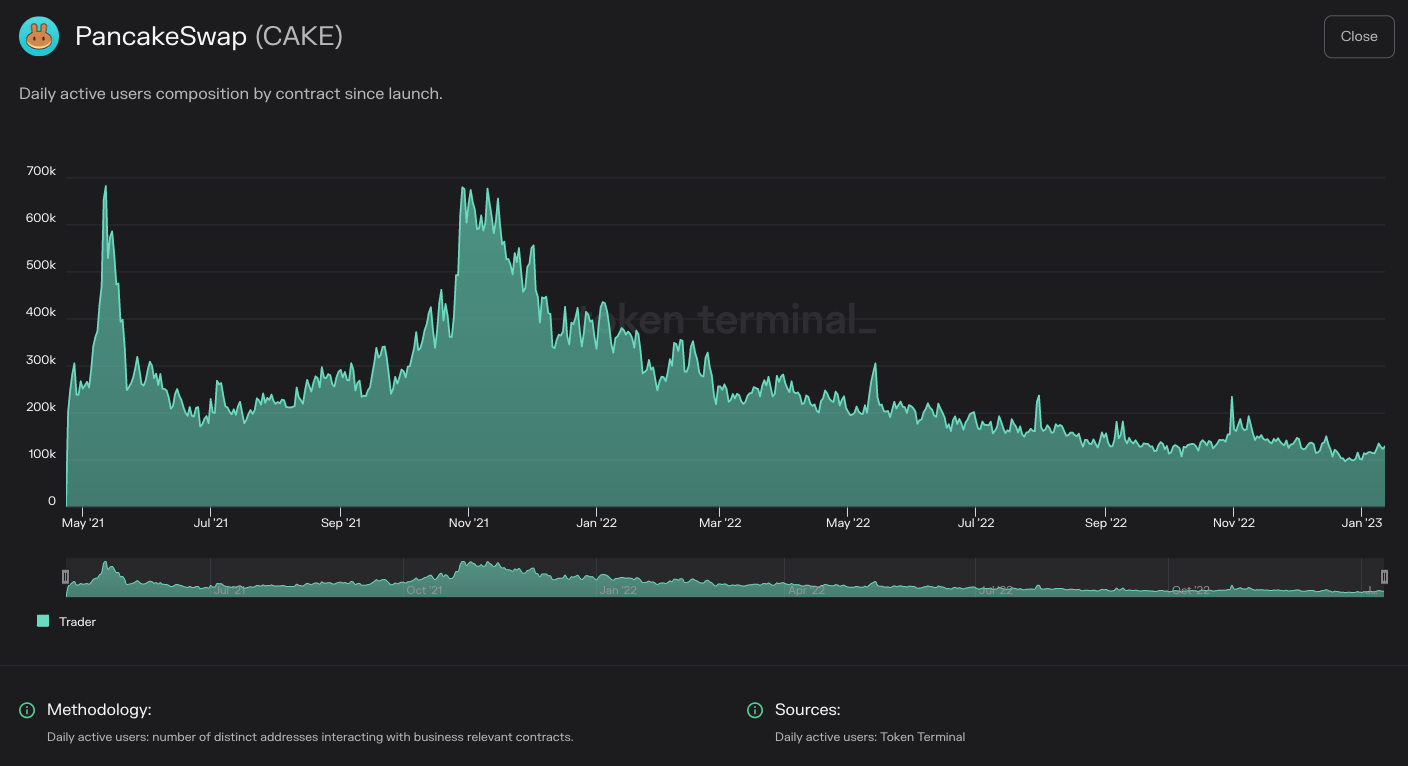
Task: Click the teal square in the Trader legend
Action: pos(44,621)
